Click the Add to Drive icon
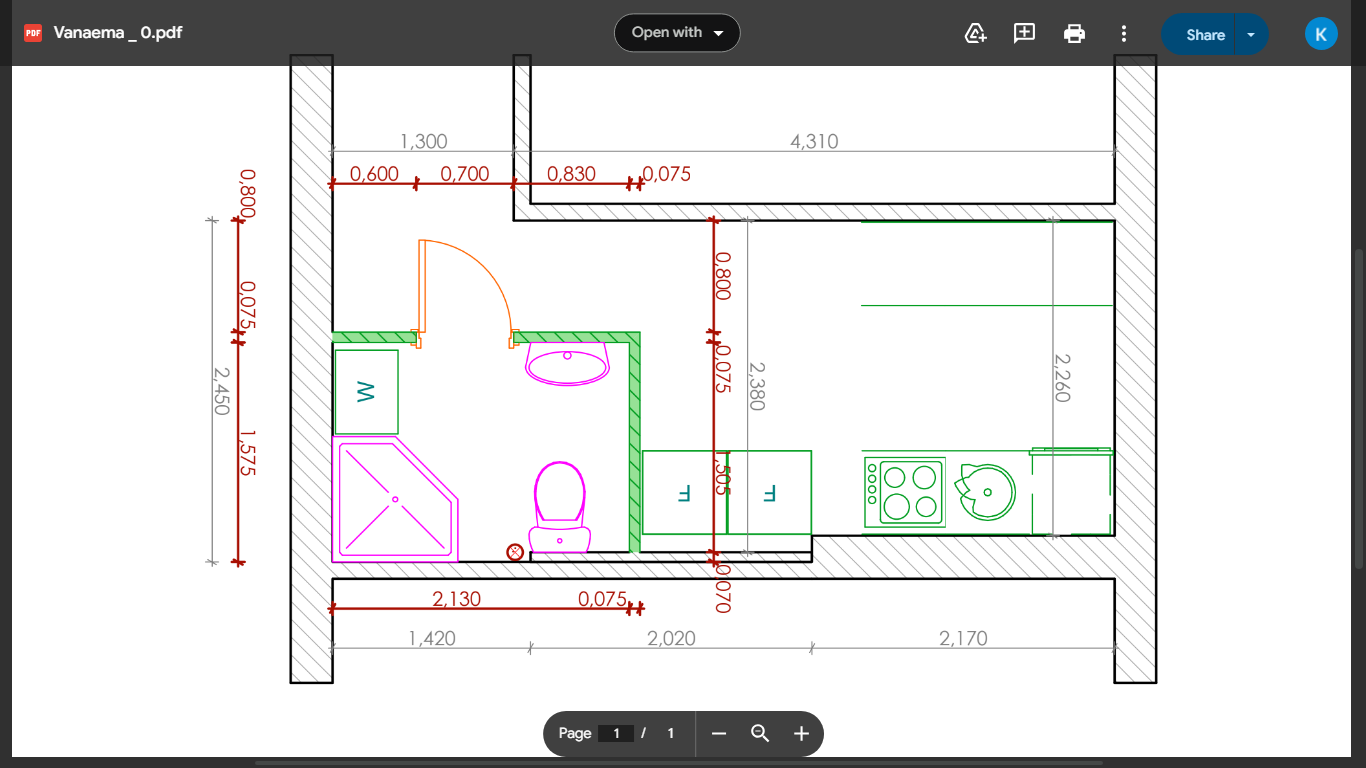Viewport: 1366px width, 768px height. point(975,33)
